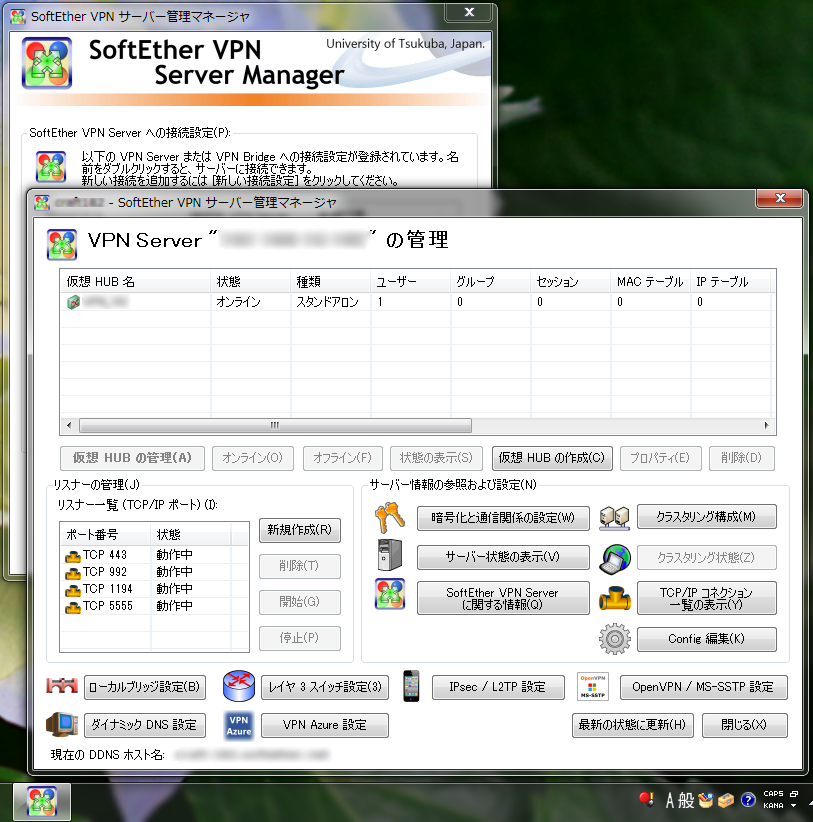Viewport: 813px width, 822px height.
Task: Click the gear icon beside Config edit
Action: 614,639
